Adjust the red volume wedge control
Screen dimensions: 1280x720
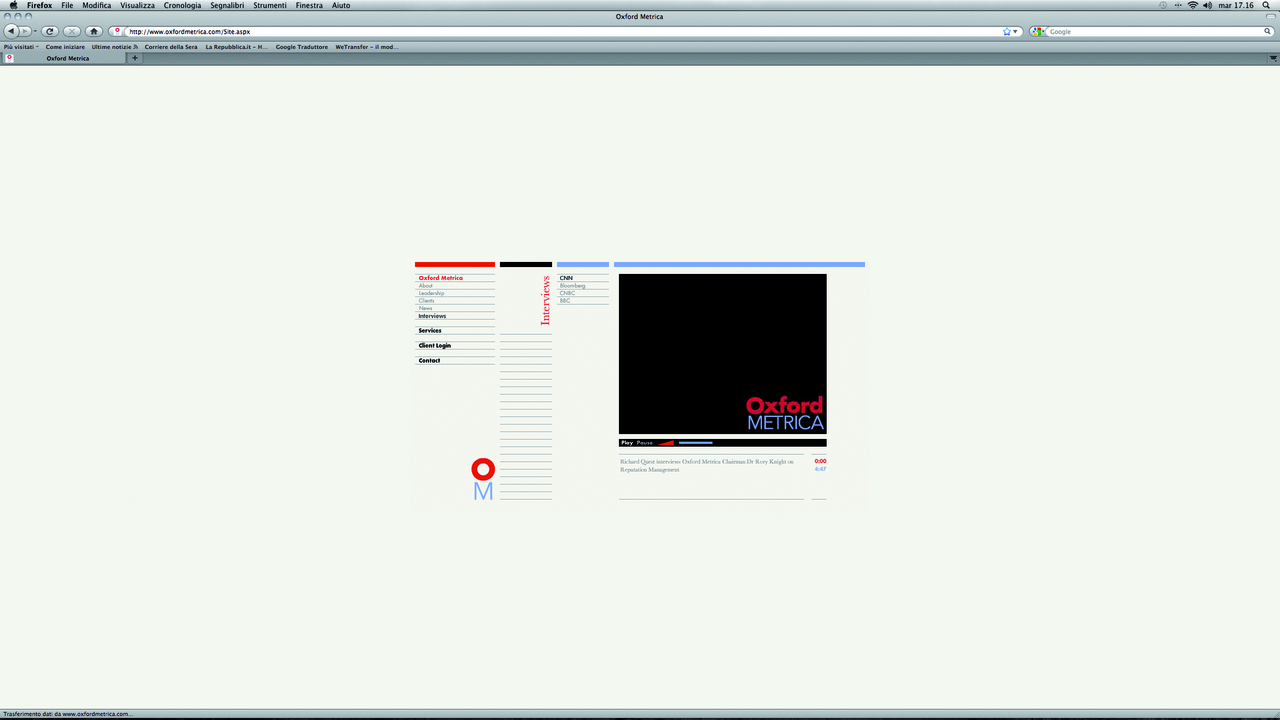point(666,443)
